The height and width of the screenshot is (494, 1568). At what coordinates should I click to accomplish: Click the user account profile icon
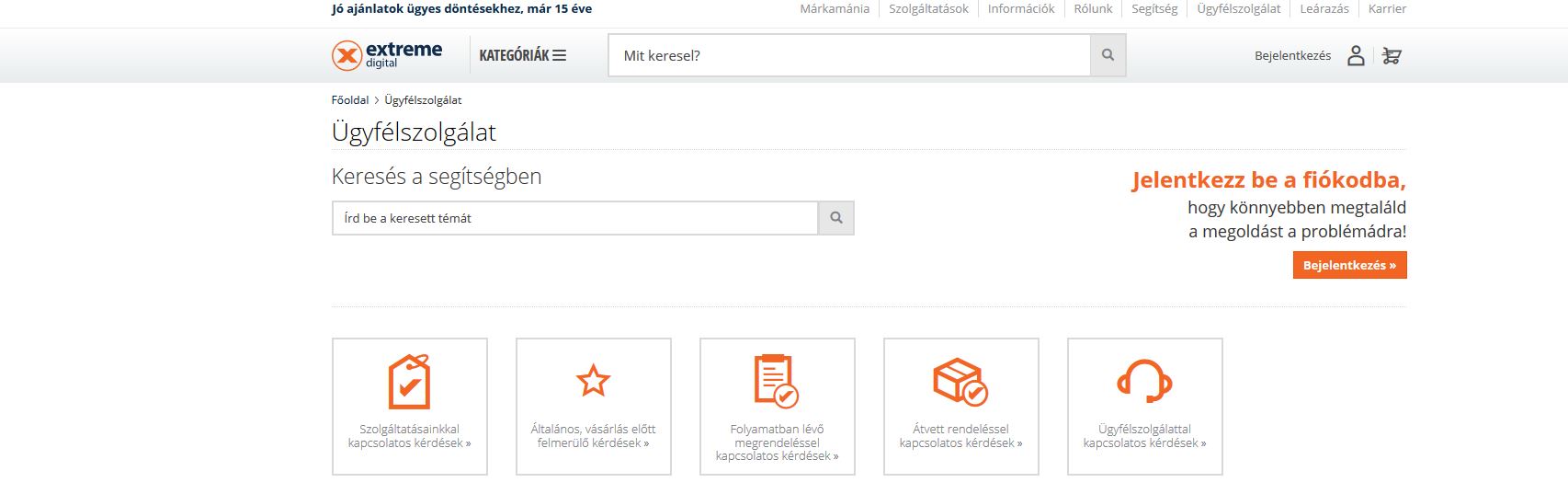pos(1356,56)
